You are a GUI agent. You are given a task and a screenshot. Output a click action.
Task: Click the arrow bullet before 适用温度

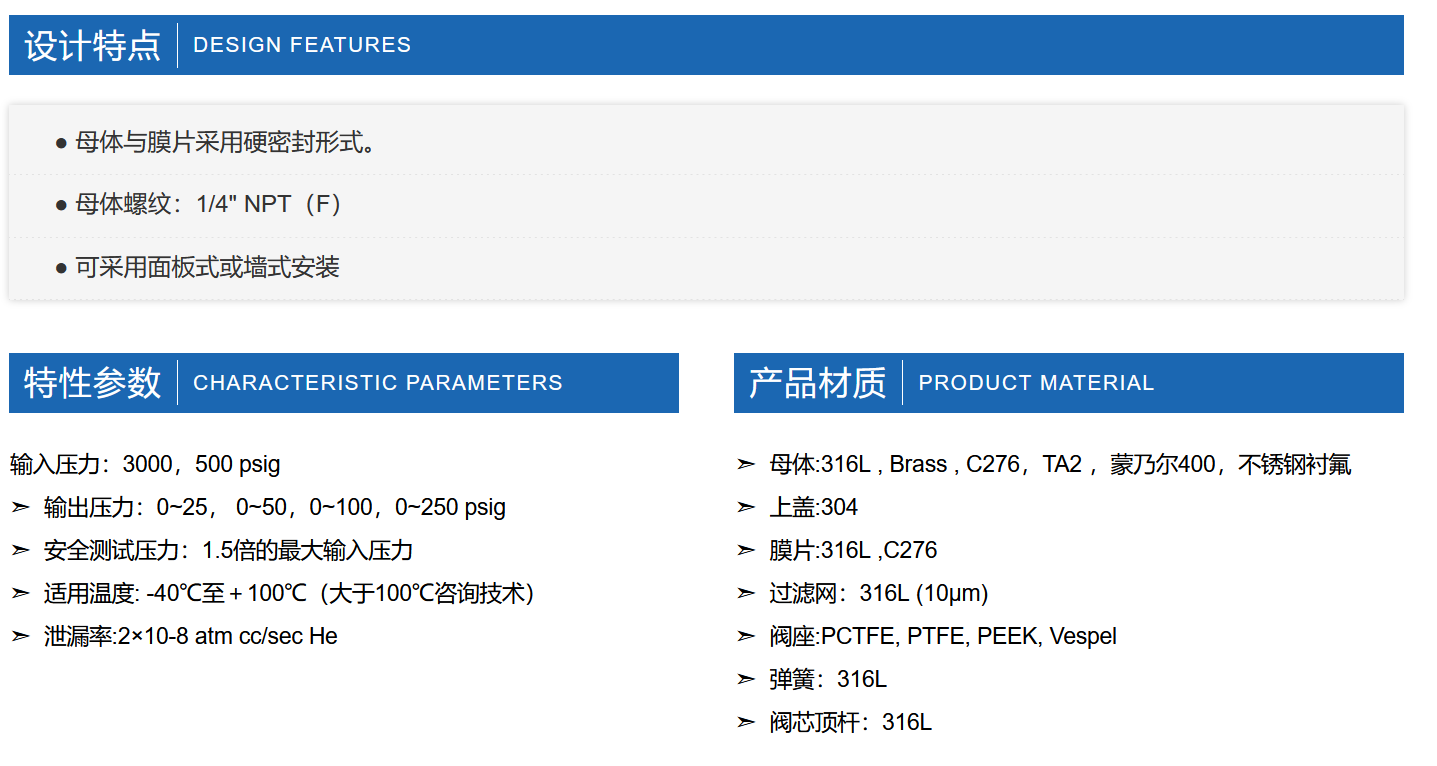click(20, 593)
